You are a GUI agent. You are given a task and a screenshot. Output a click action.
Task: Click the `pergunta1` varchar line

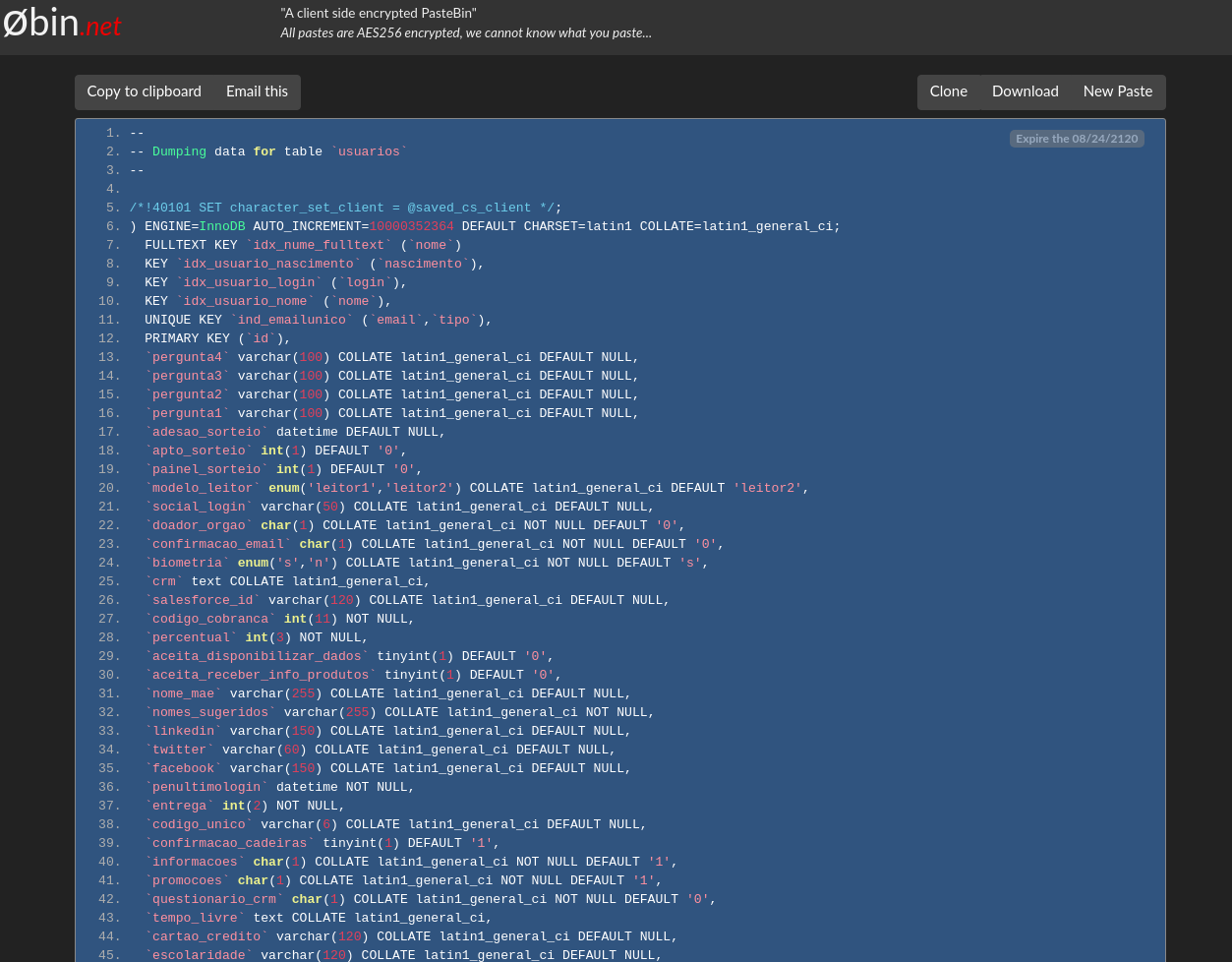coord(392,413)
